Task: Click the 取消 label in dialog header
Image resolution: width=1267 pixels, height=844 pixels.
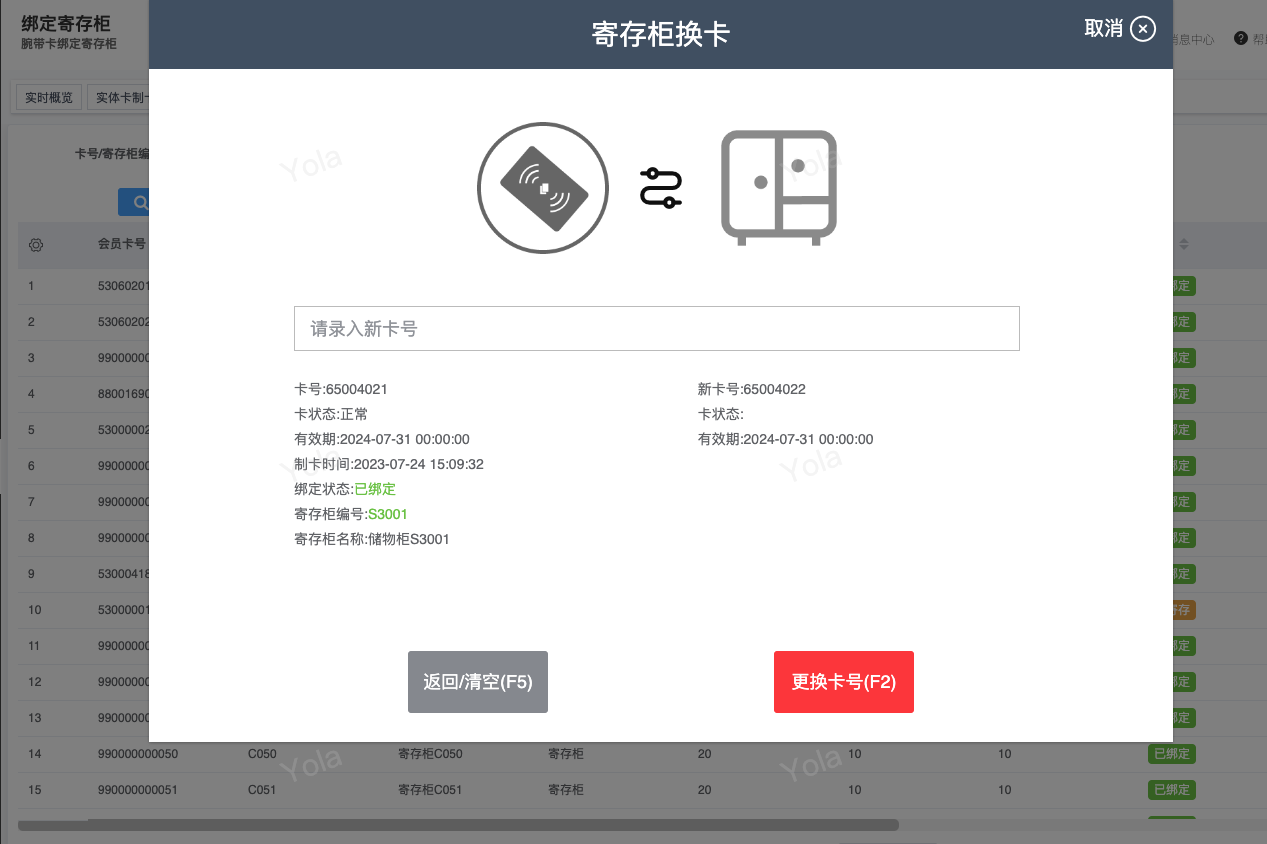Action: pos(1104,29)
